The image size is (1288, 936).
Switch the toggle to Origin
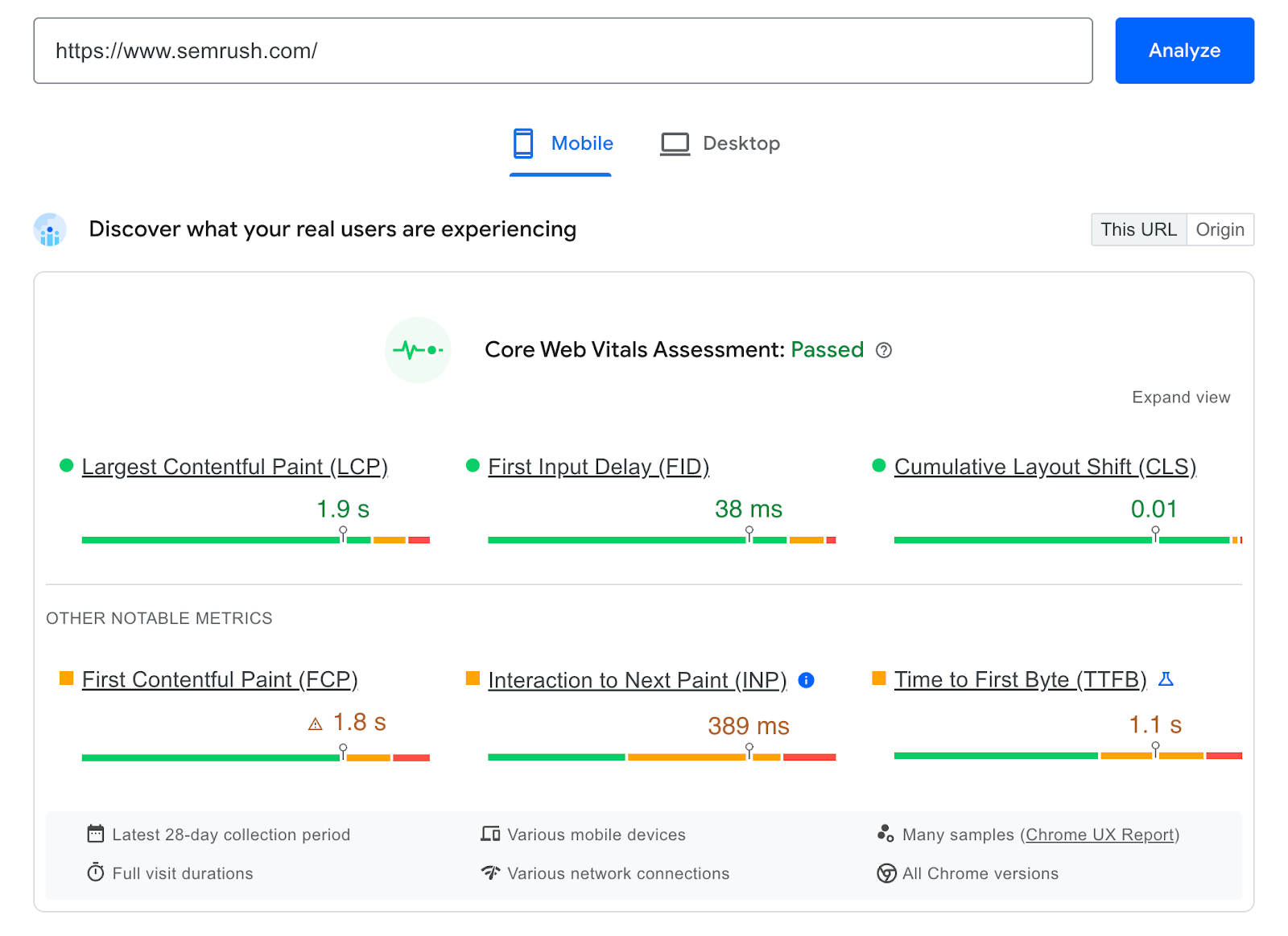coord(1220,229)
